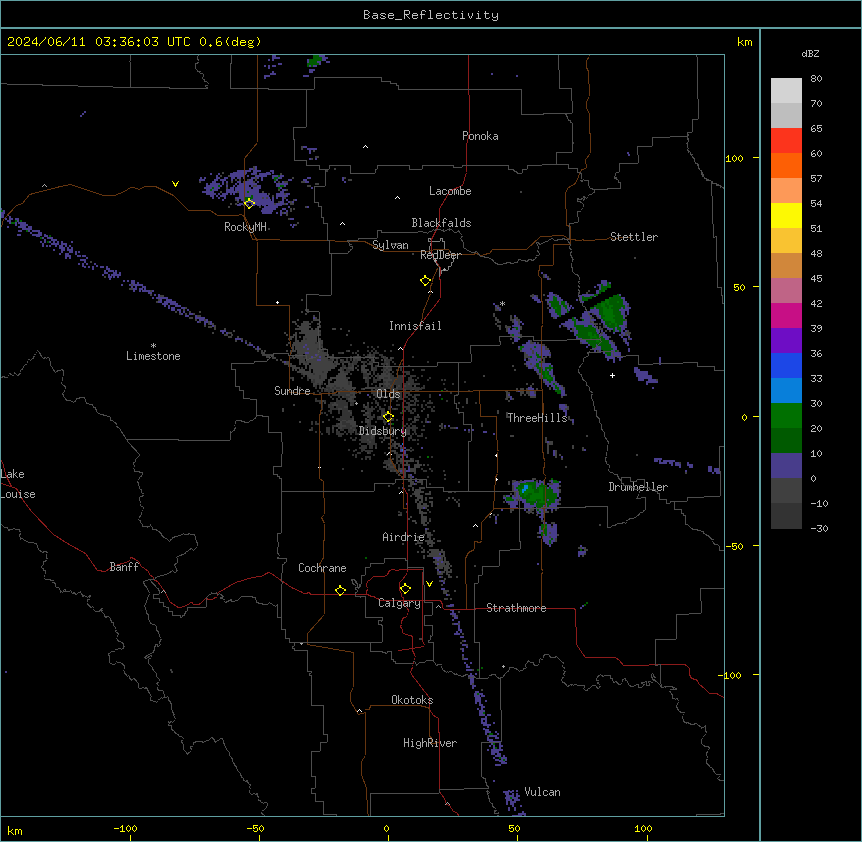Screen dimensions: 862x842
Task: Select the Sylvan label
Action: (390, 245)
